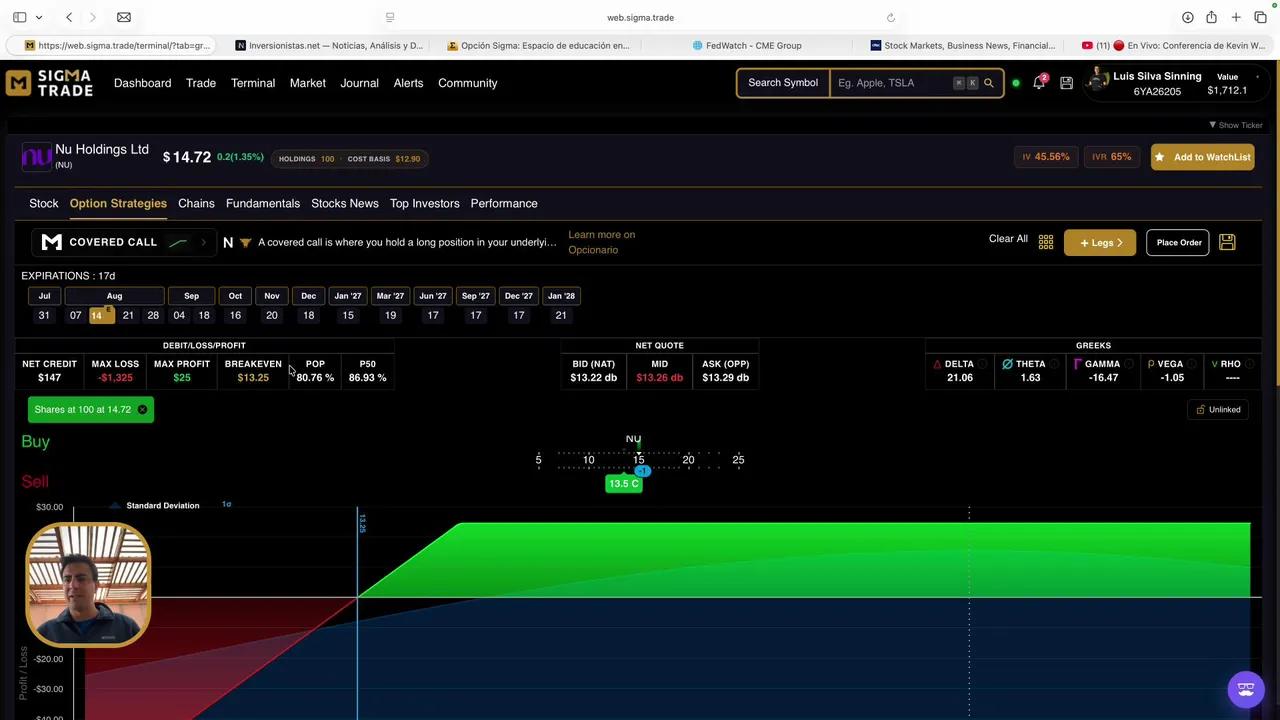
Task: Click the Place Order button
Action: tap(1179, 242)
